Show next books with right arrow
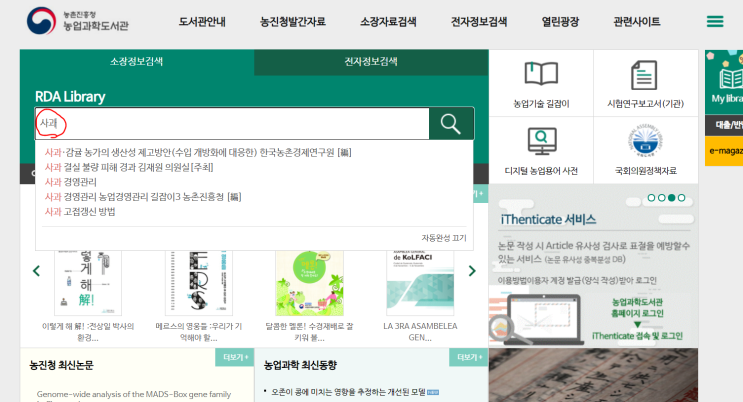 pyautogui.click(x=472, y=271)
